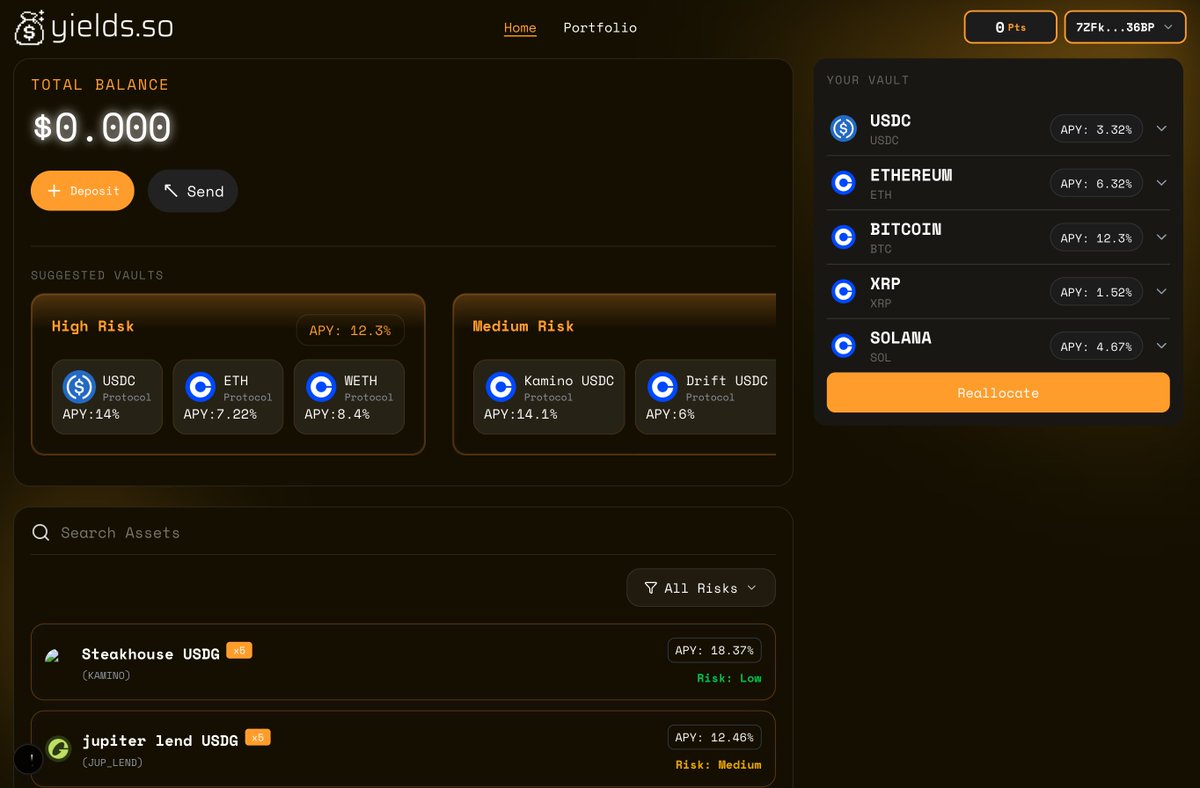
Task: Click the WETH icon in High Risk vault
Action: (x=321, y=387)
